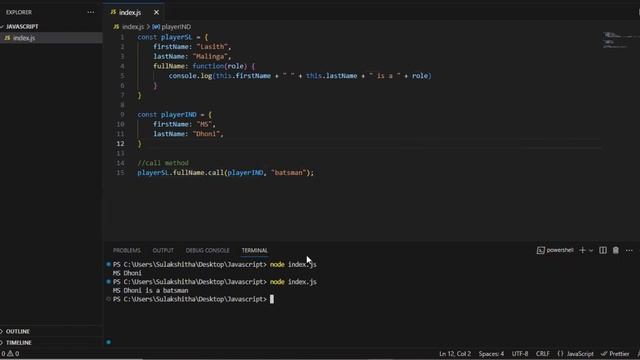Viewport: 640px width, 360px height.
Task: Click the firstName: "Lasith" line
Action: (x=192, y=47)
